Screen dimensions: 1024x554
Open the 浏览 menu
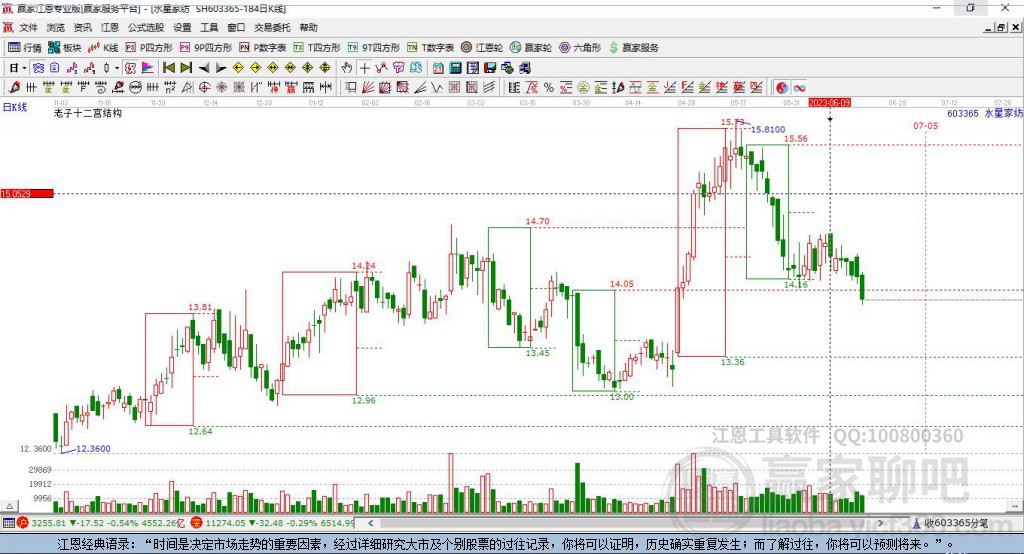(56, 27)
